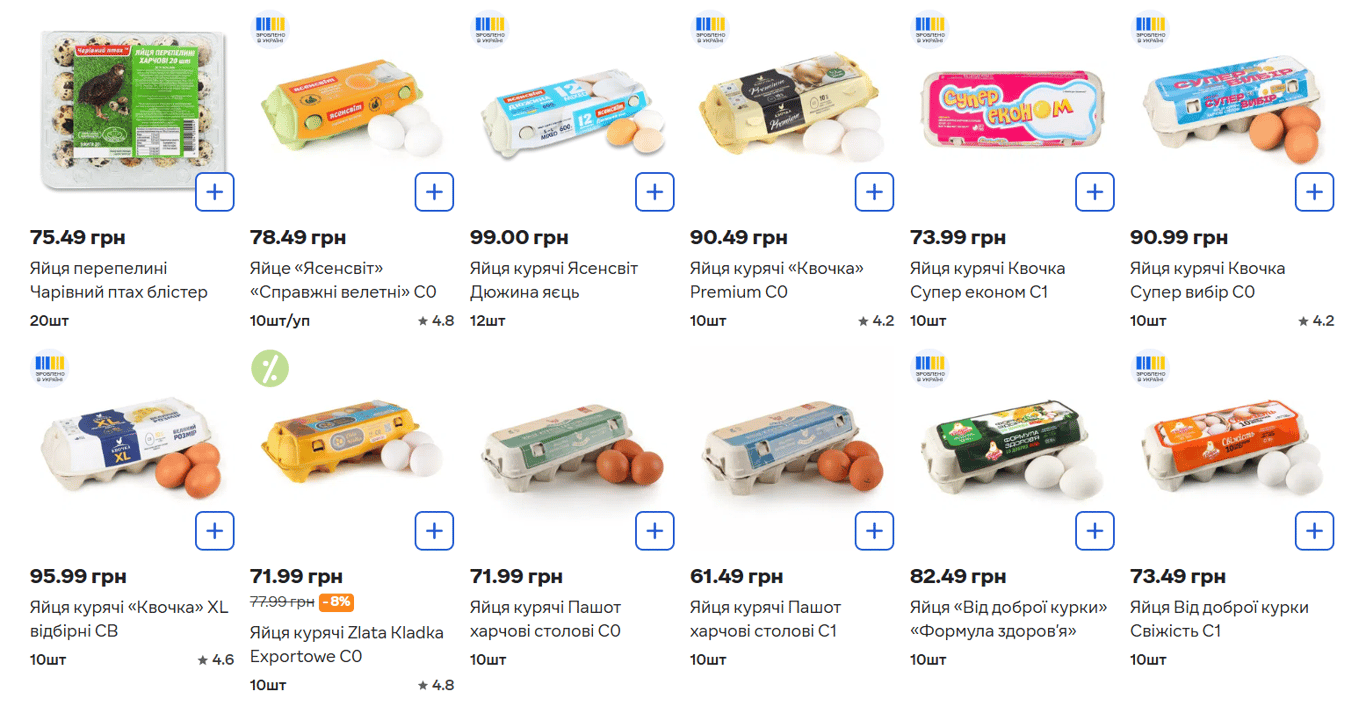The image size is (1366, 706).
Task: Add Ясенсвіт Справжні велетні C0 eggs to cart
Action: (x=434, y=192)
